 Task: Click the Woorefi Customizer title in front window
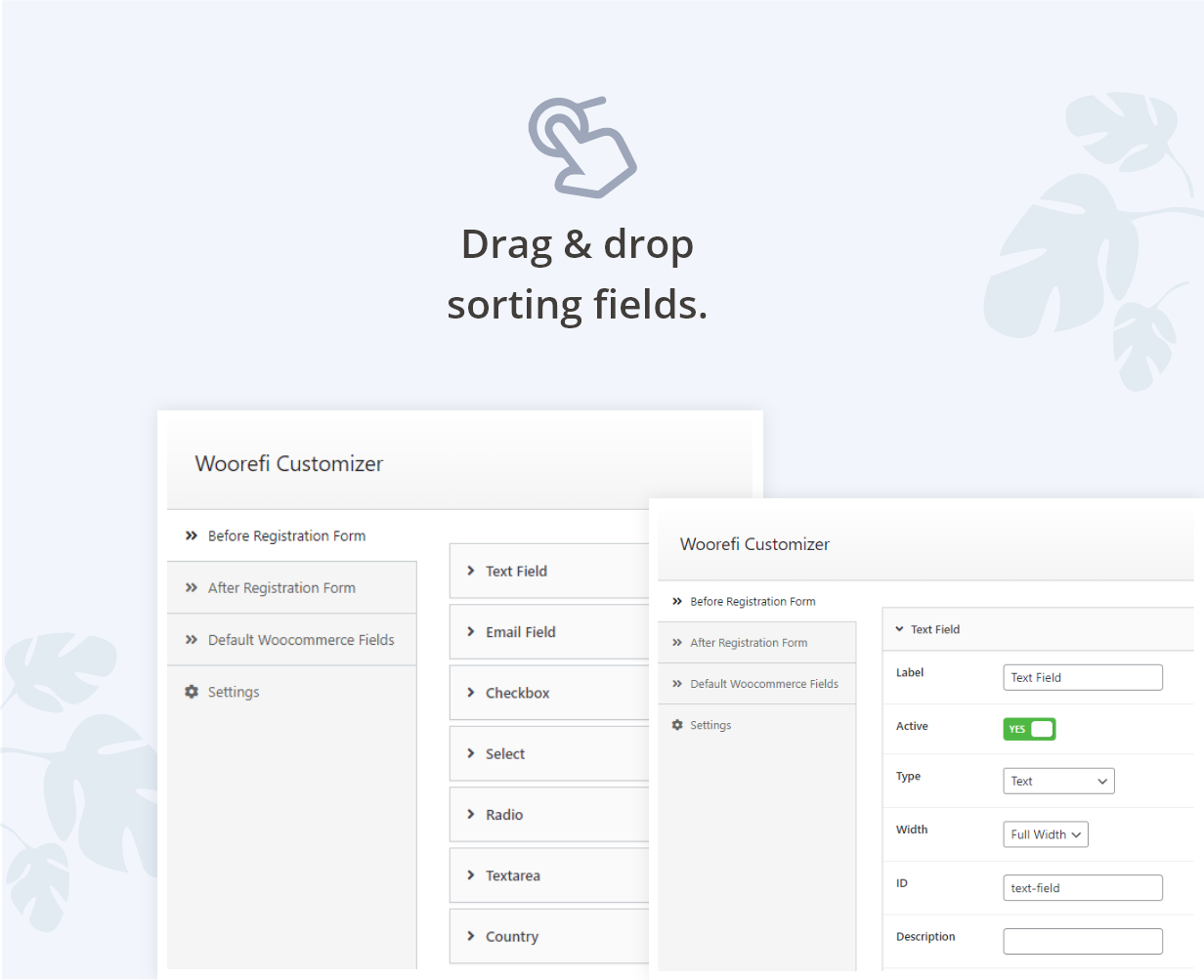pos(754,544)
